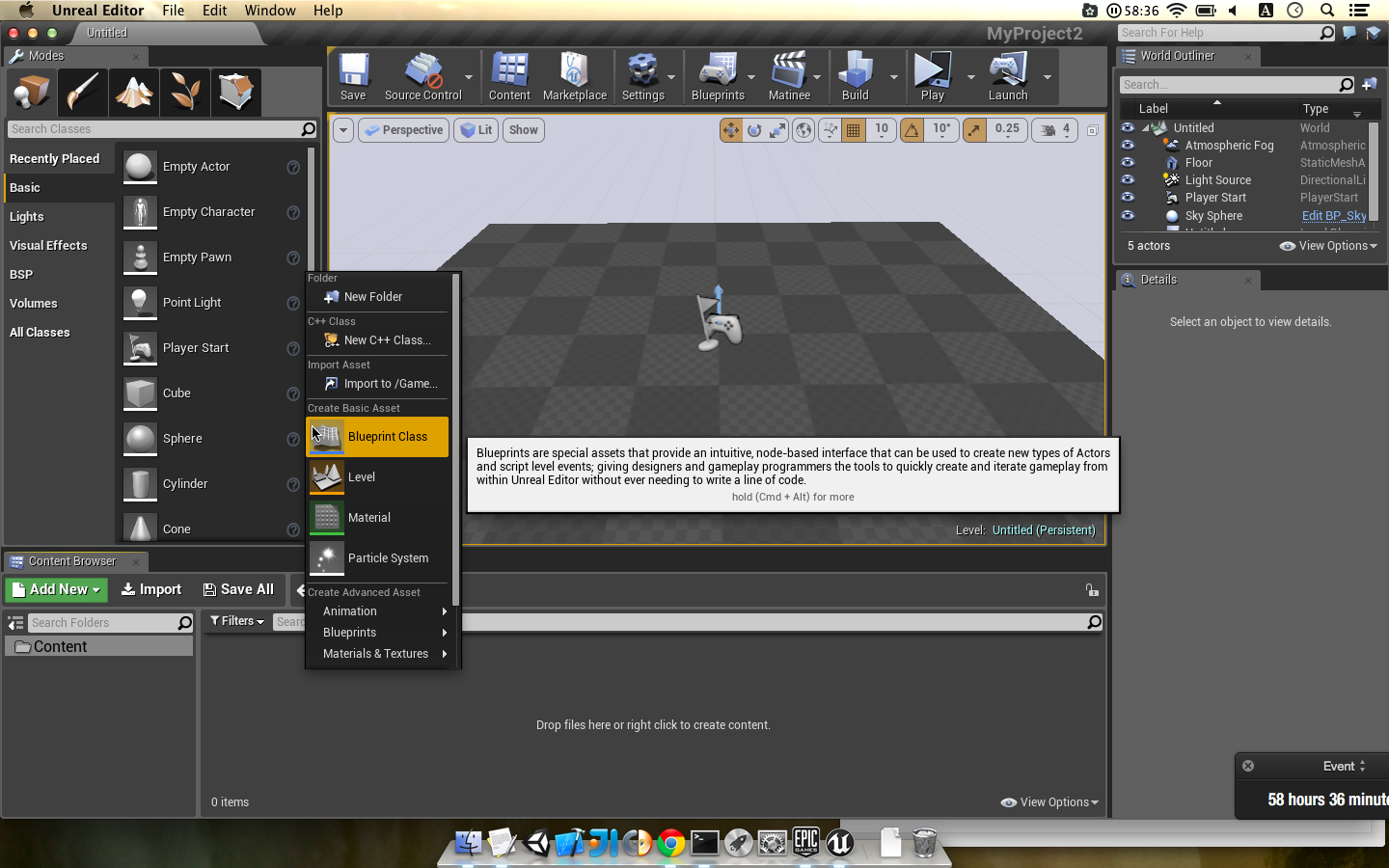Click the Import button in Content Browser
The width and height of the screenshot is (1389, 868).
click(x=151, y=589)
